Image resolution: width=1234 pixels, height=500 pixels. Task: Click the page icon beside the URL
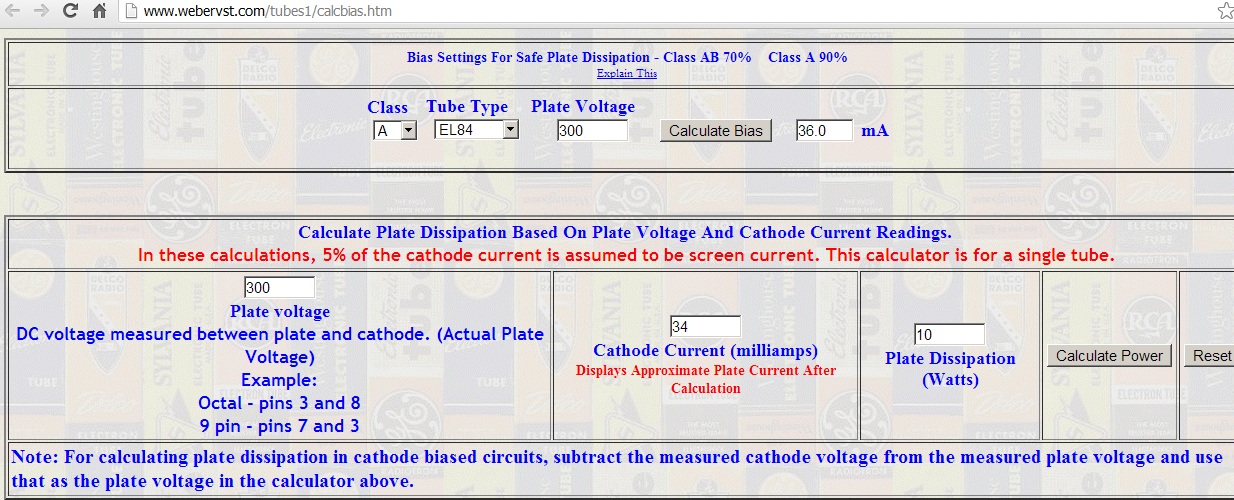(131, 12)
